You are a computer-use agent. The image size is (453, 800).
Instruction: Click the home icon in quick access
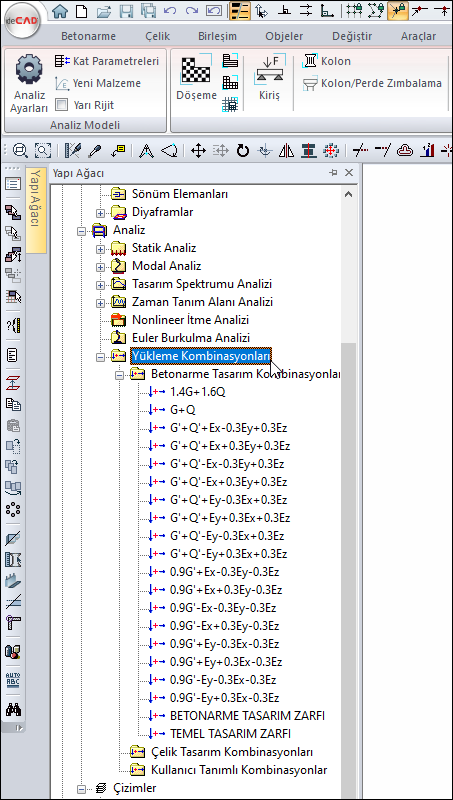60,10
